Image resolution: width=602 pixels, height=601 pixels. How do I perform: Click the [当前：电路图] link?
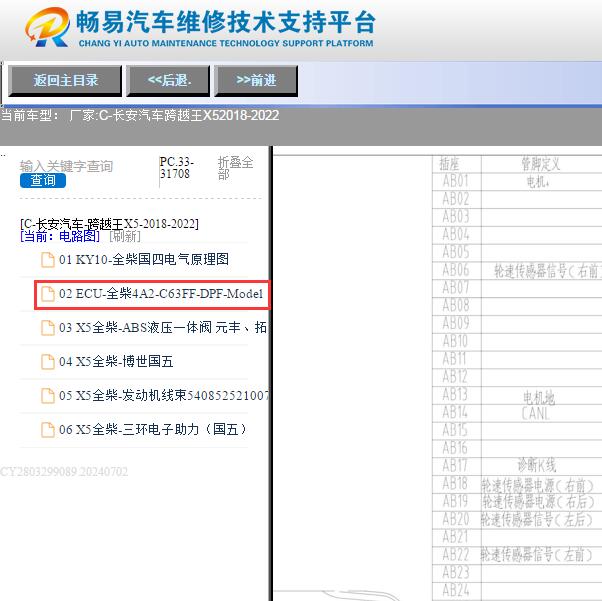[x=60, y=236]
